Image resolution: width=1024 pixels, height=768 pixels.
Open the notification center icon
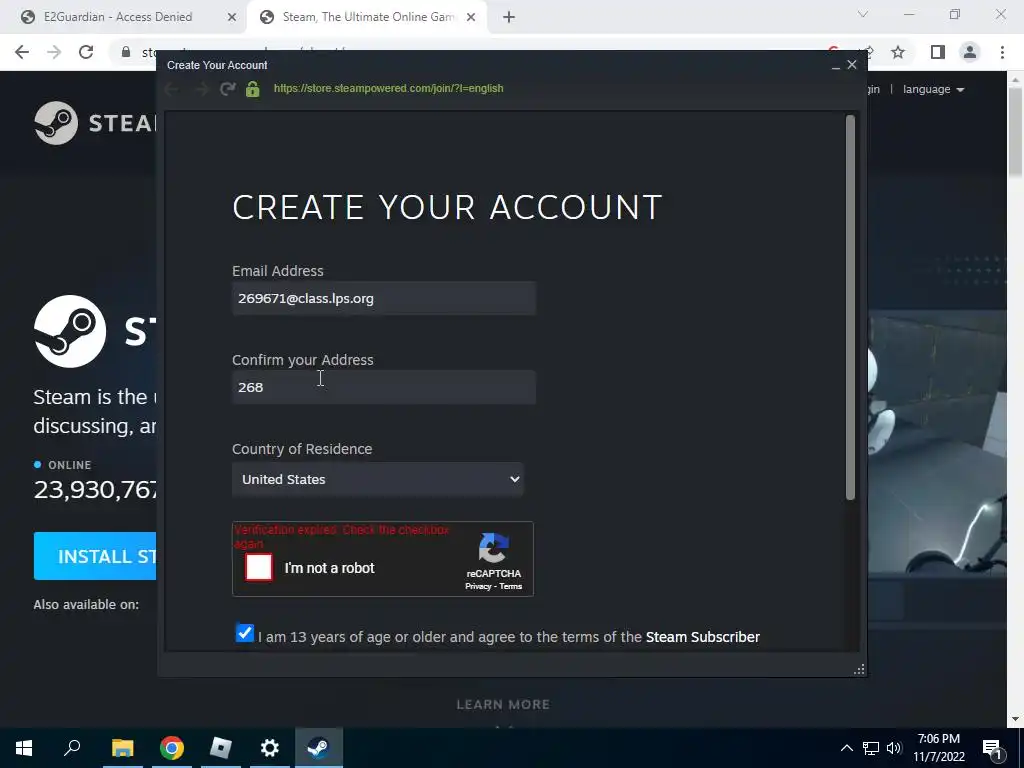pos(992,748)
